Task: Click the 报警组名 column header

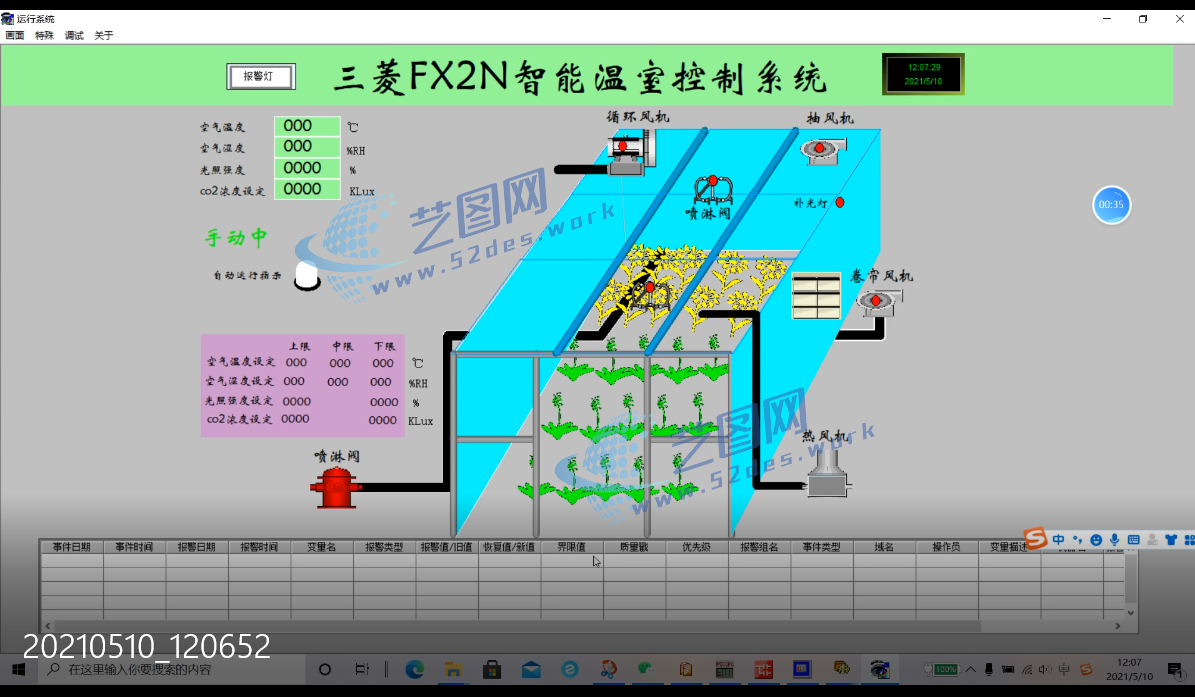Action: (759, 547)
